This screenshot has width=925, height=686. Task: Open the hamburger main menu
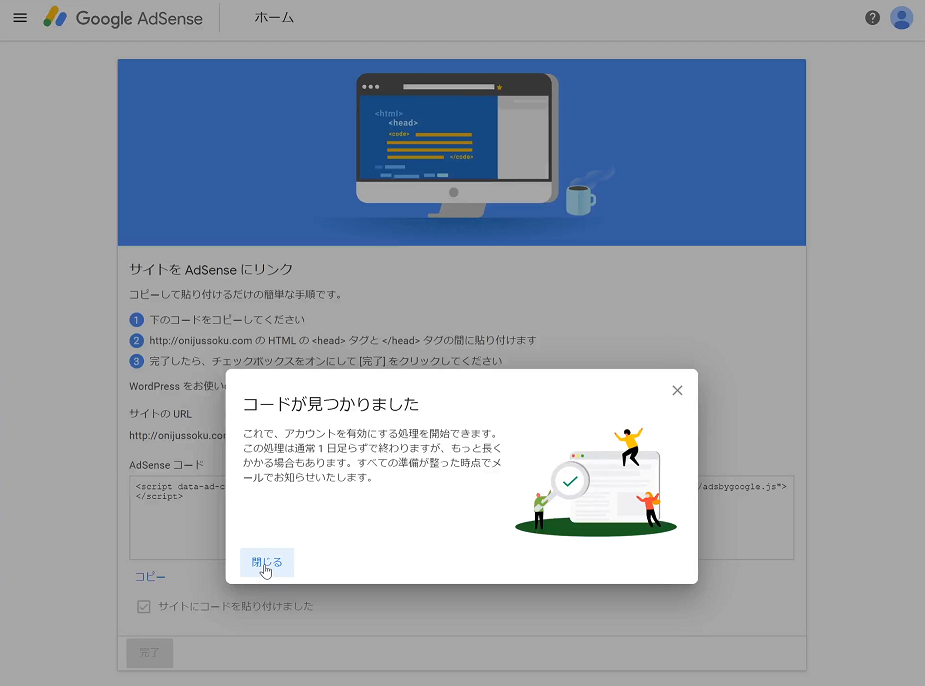(x=20, y=18)
